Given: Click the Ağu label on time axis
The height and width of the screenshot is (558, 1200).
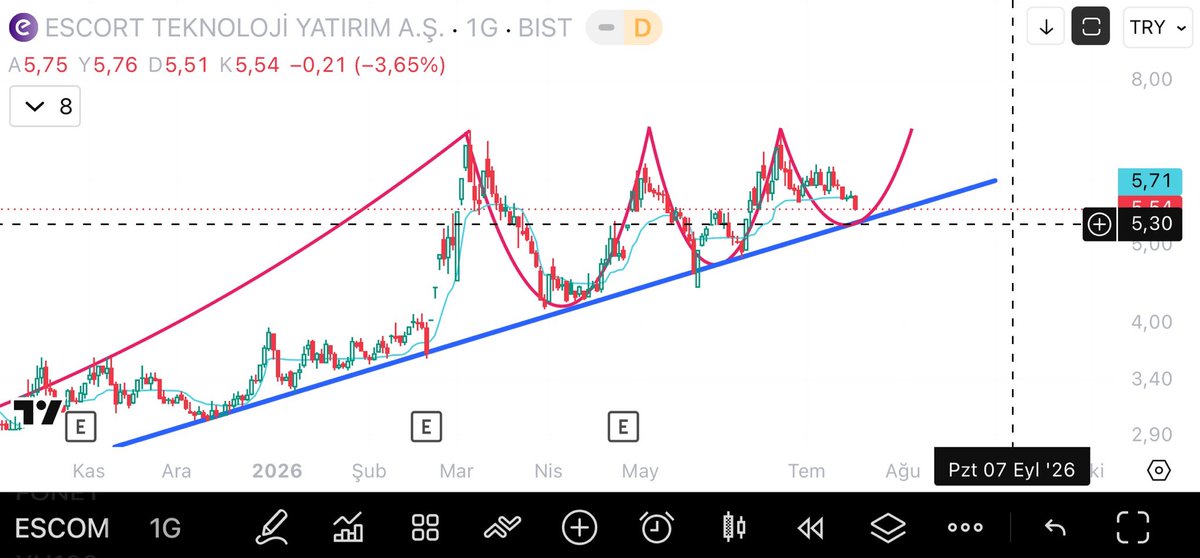Looking at the screenshot, I should [x=901, y=470].
